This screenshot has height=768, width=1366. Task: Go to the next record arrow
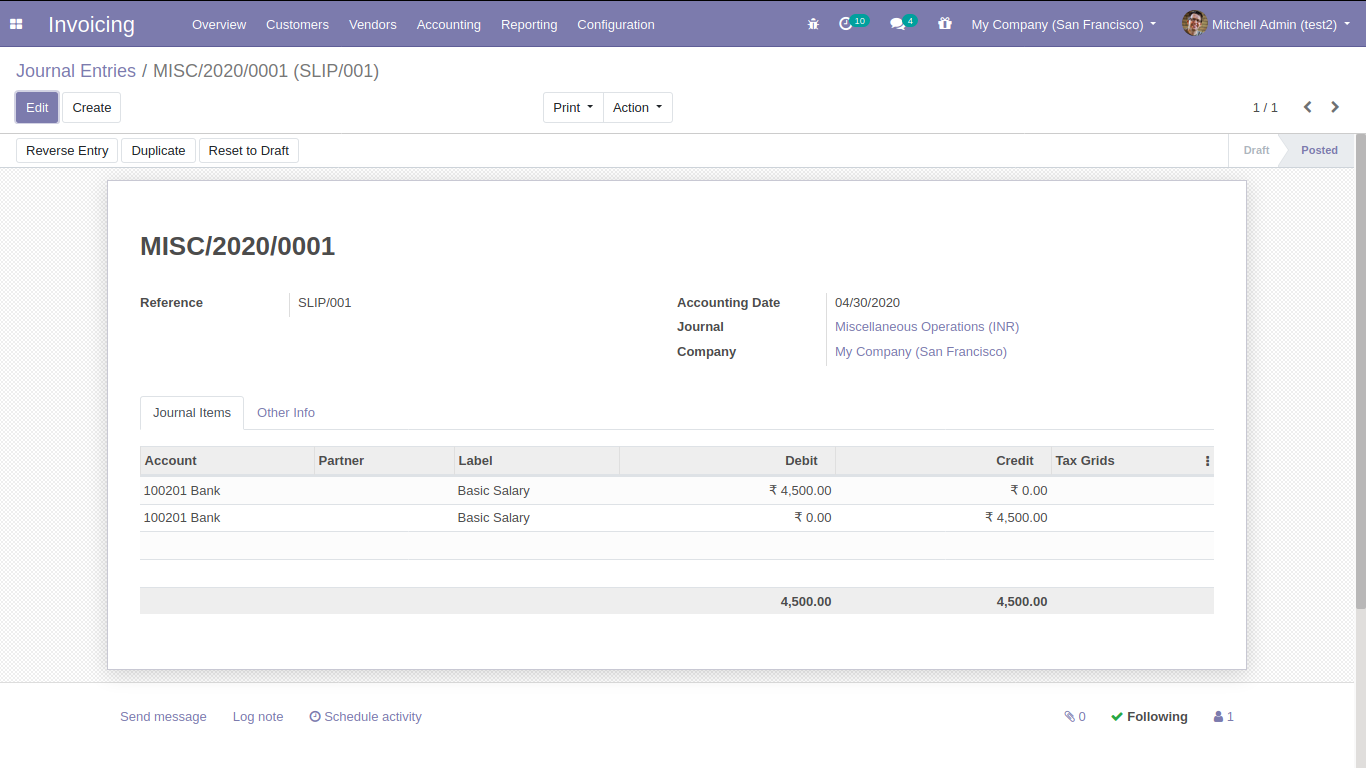pyautogui.click(x=1335, y=107)
